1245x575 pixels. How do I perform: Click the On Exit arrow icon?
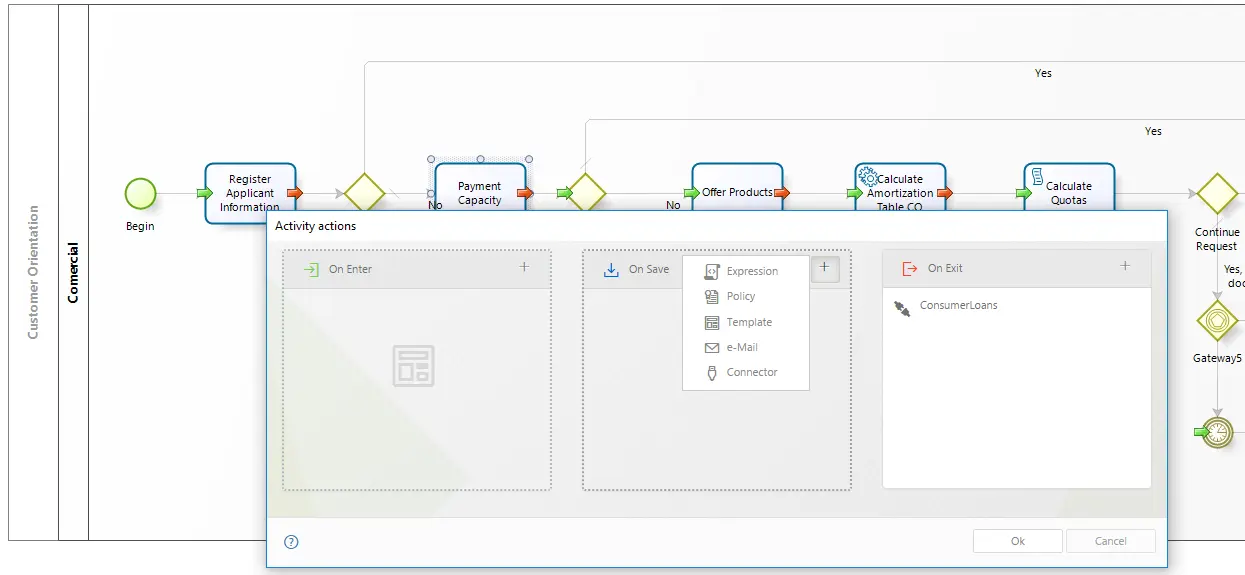tap(909, 268)
